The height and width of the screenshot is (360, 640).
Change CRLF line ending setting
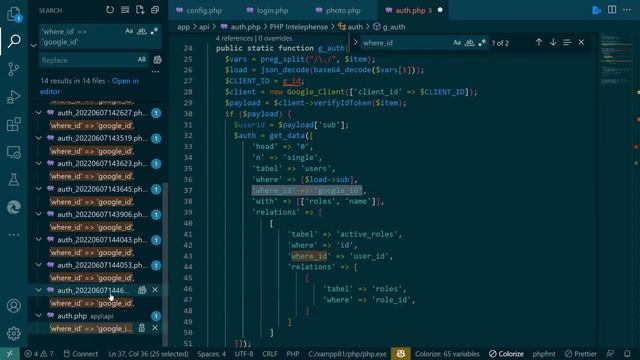269,353
